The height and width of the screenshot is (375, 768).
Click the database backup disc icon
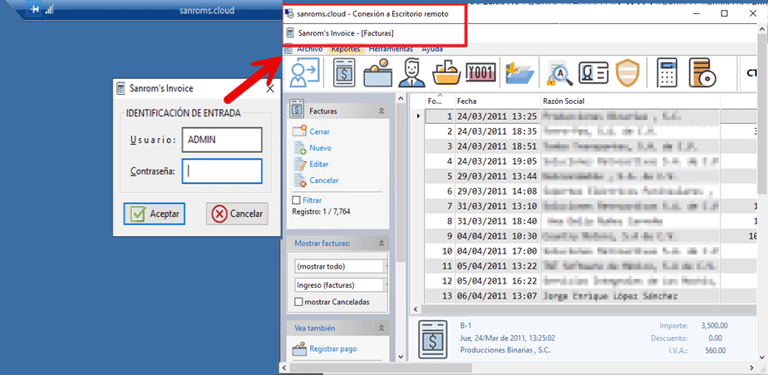pyautogui.click(x=702, y=73)
